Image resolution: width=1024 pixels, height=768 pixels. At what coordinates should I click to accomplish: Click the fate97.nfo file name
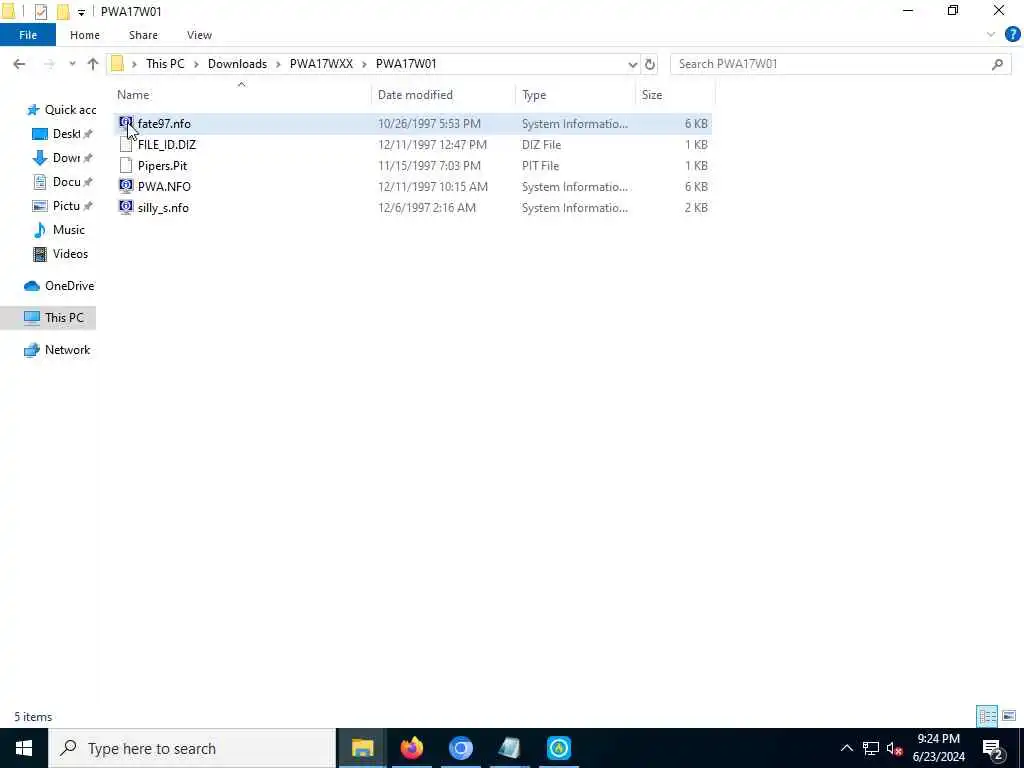pos(164,123)
